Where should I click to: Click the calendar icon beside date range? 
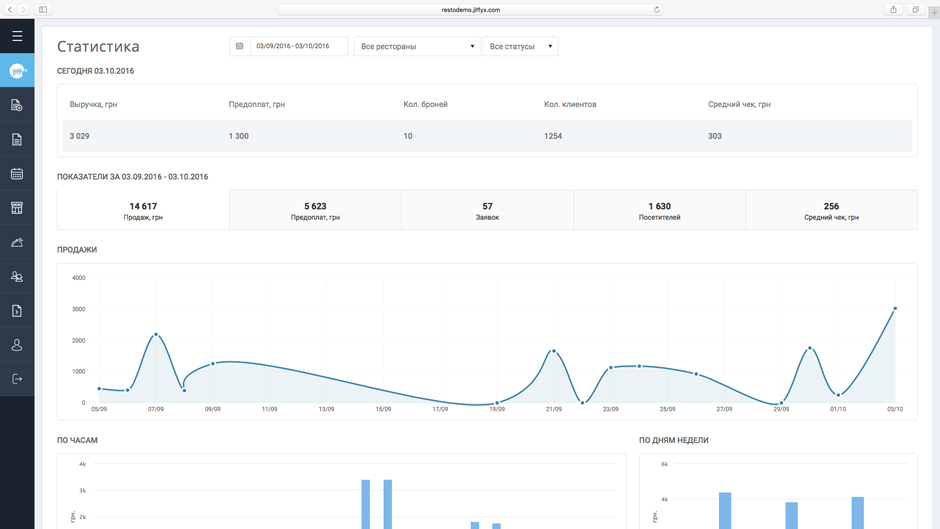click(x=240, y=46)
